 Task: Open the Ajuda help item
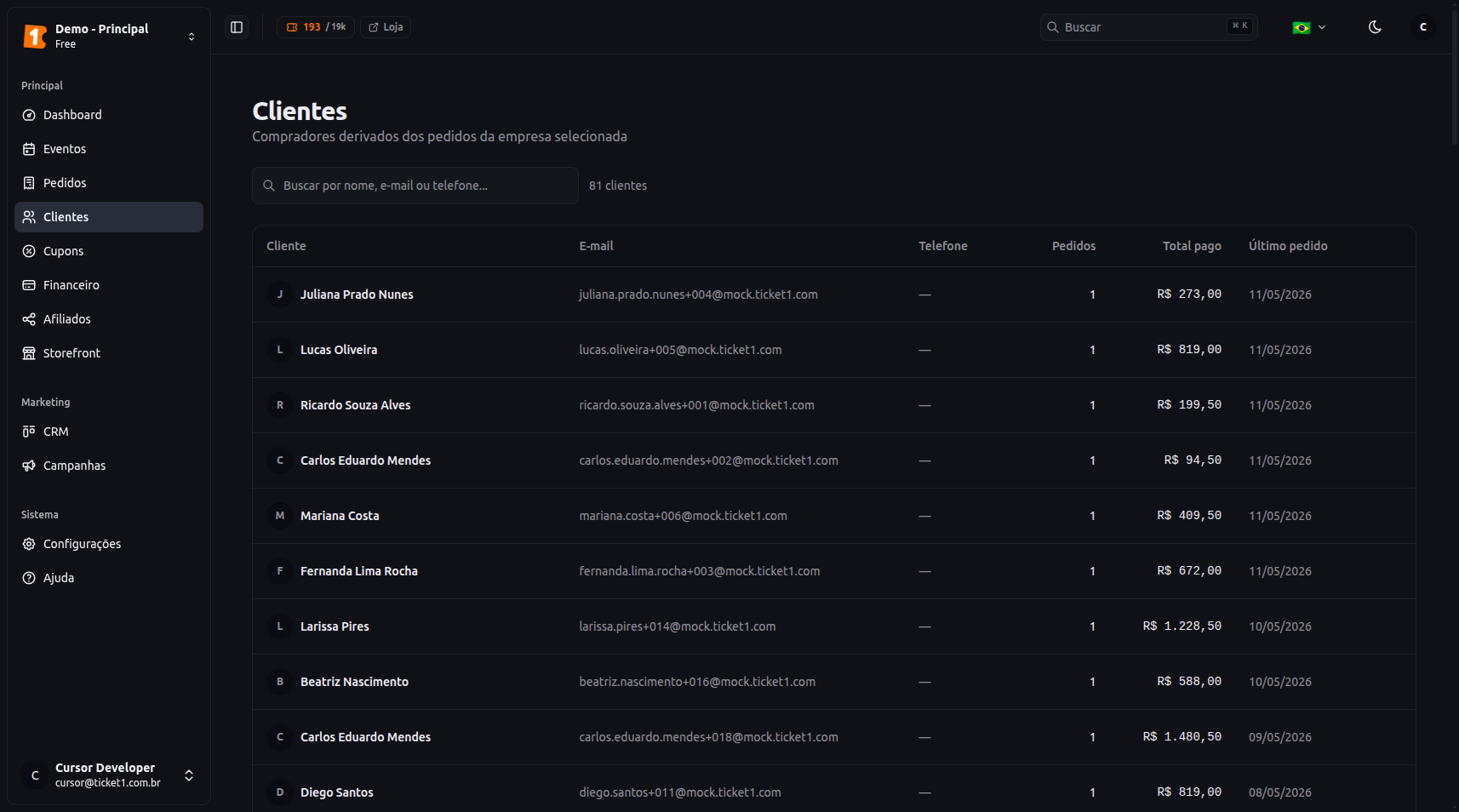pos(109,578)
